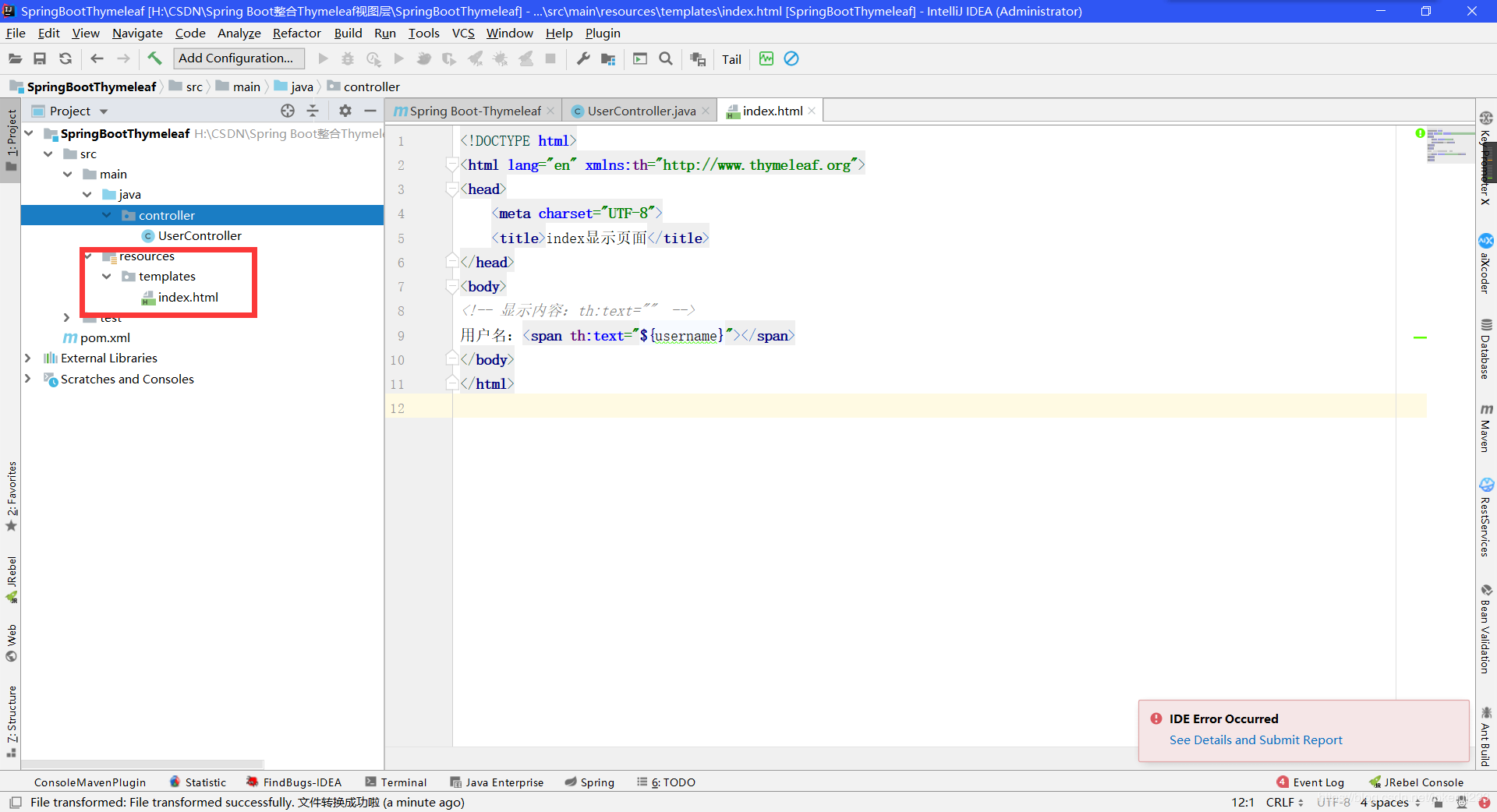Open the RestServices side panel
The width and height of the screenshot is (1497, 812).
click(x=1486, y=517)
